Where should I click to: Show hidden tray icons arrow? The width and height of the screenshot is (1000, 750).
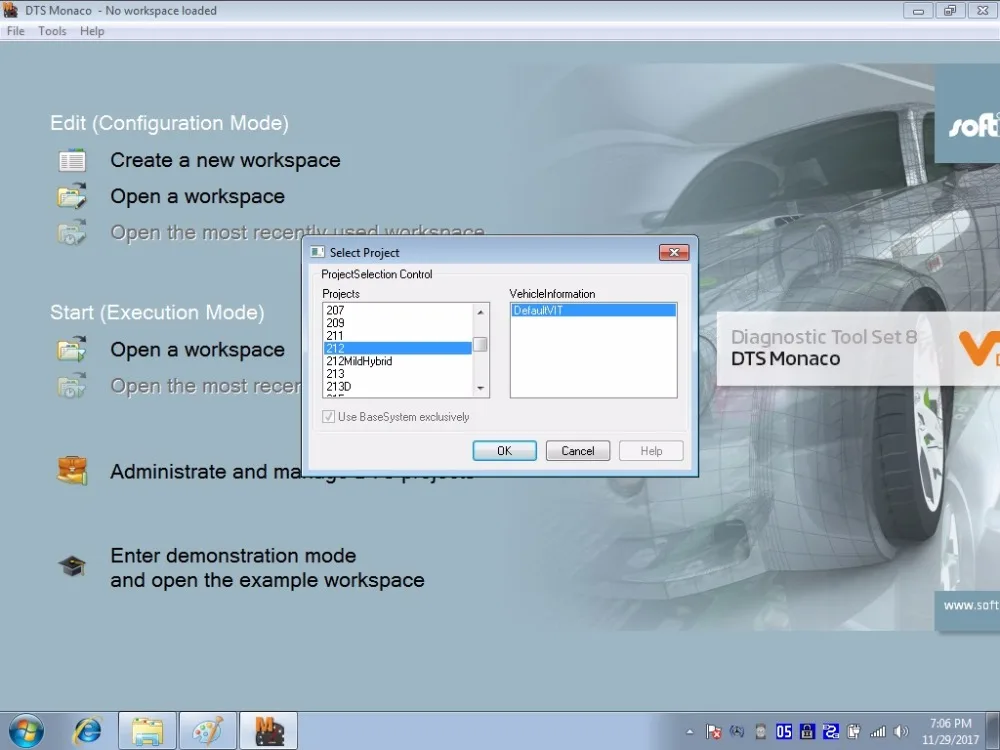coord(689,732)
